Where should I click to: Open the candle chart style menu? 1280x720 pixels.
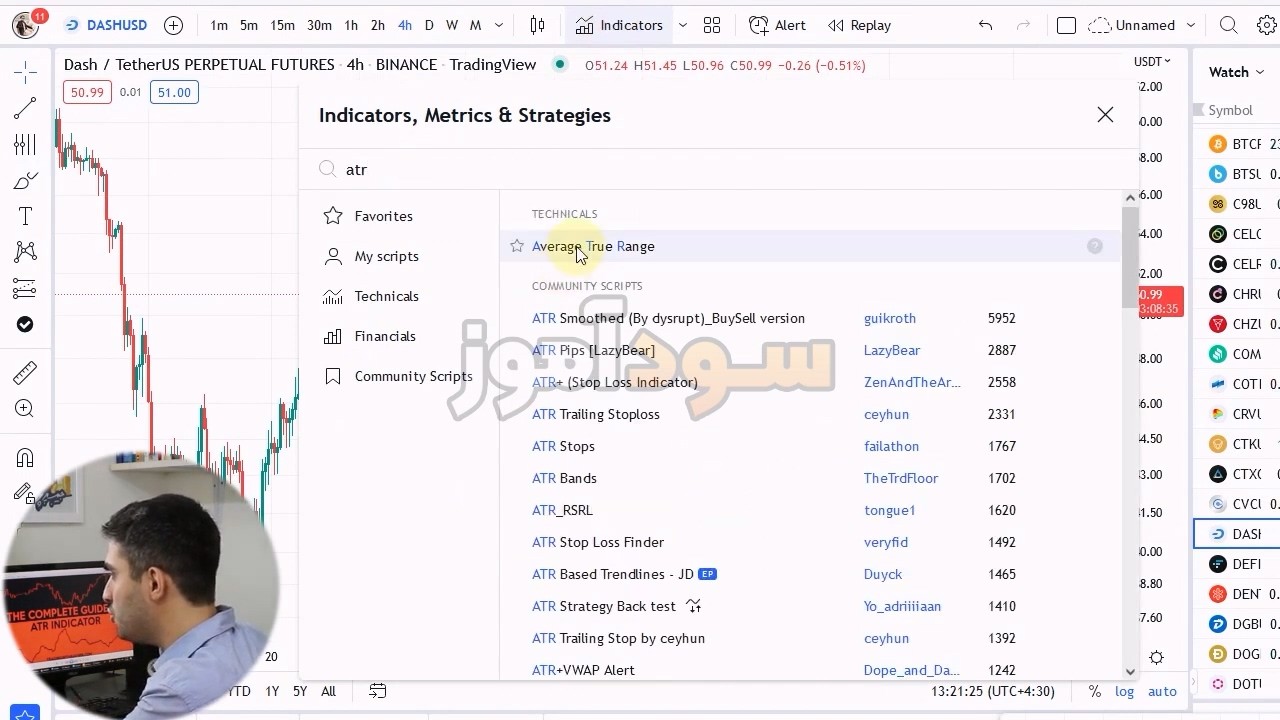pyautogui.click(x=537, y=25)
